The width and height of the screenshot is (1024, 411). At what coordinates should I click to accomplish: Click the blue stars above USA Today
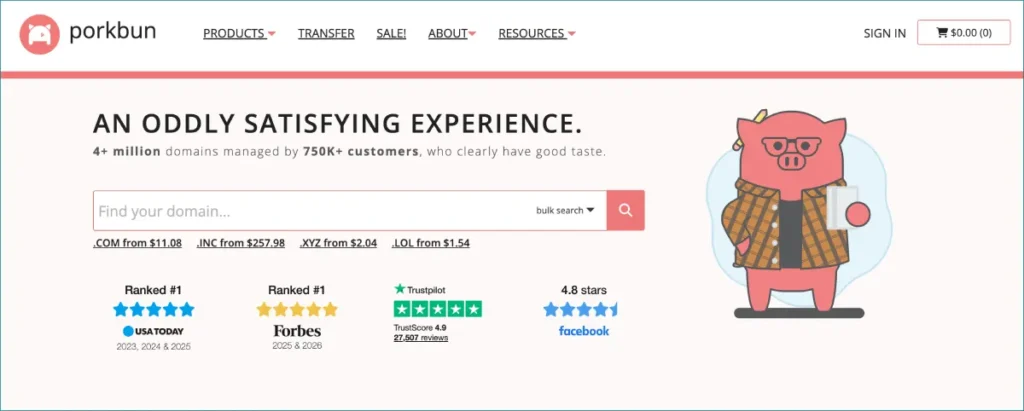point(153,309)
